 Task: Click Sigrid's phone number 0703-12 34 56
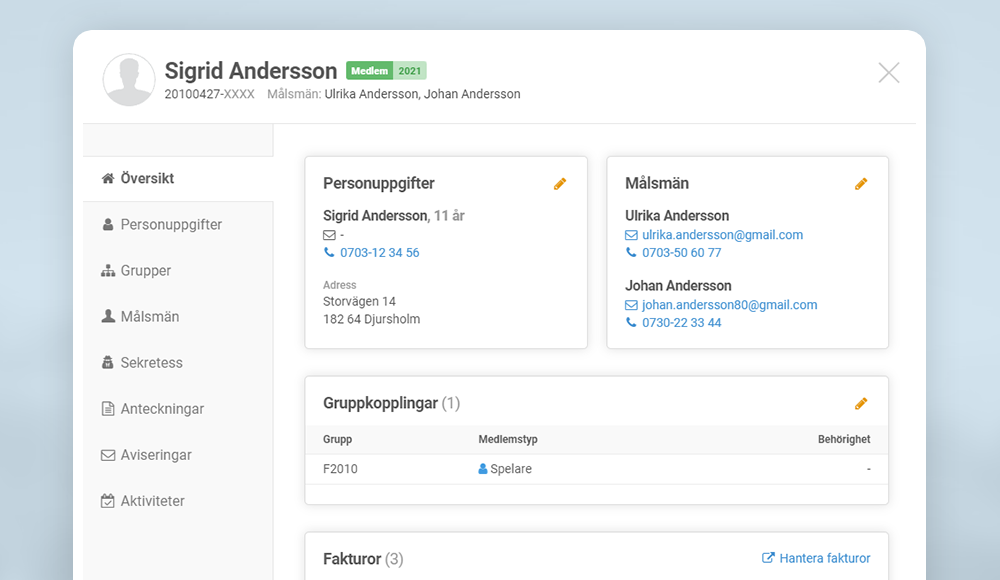point(379,253)
